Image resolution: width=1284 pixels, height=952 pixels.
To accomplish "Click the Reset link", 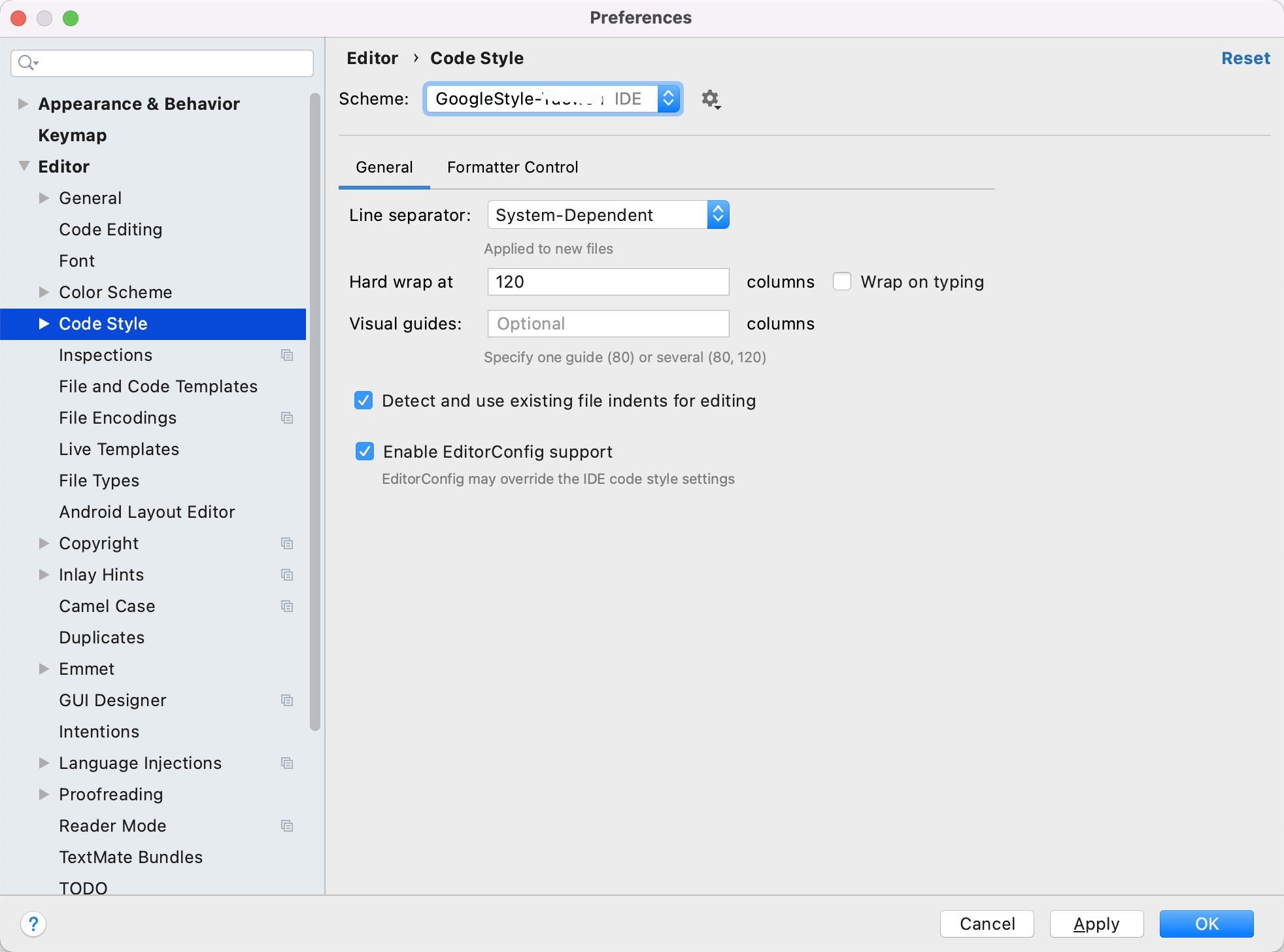I will tap(1245, 58).
